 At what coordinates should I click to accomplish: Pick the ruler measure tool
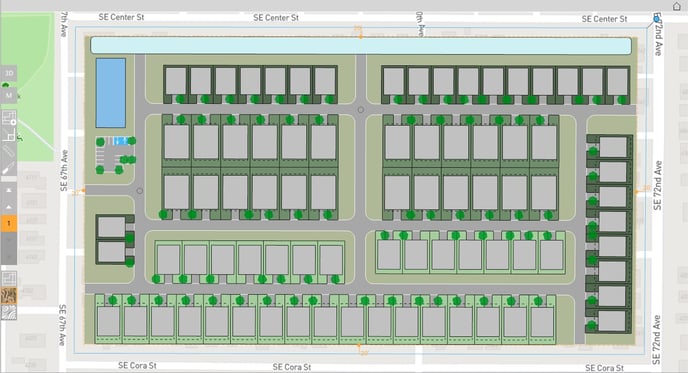tap(9, 151)
